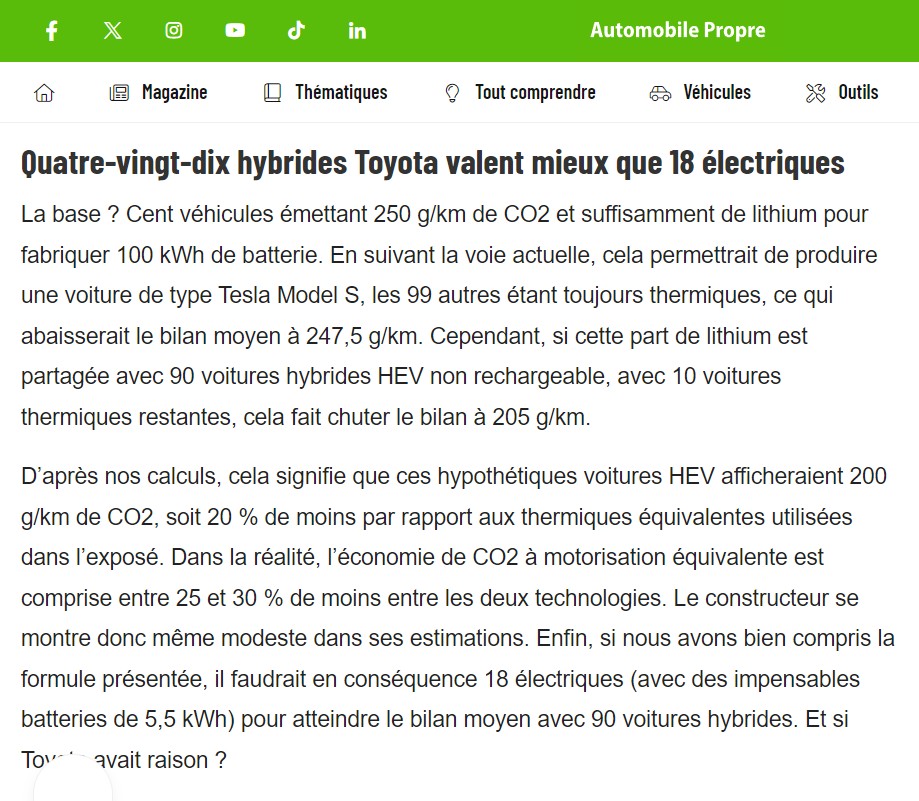Open the Thématiques menu
This screenshot has height=801, width=919.
point(340,92)
